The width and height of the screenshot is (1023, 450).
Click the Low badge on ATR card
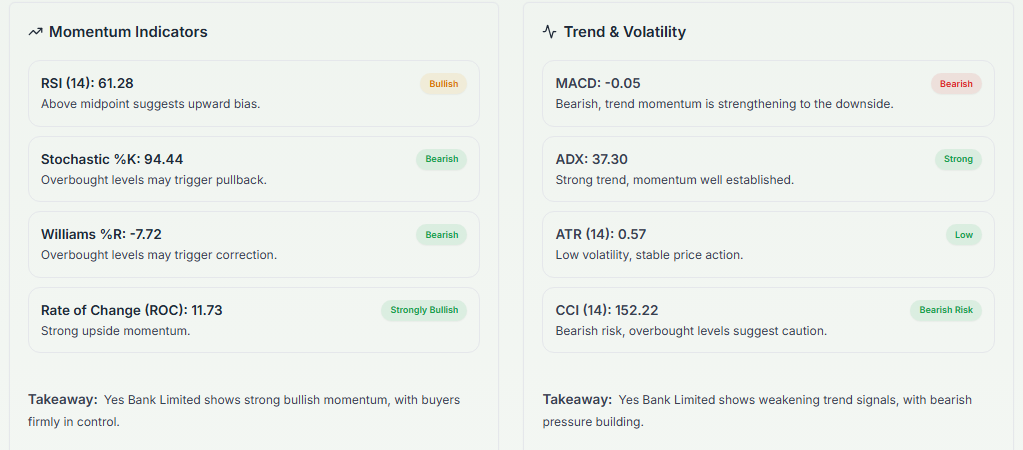tap(963, 235)
